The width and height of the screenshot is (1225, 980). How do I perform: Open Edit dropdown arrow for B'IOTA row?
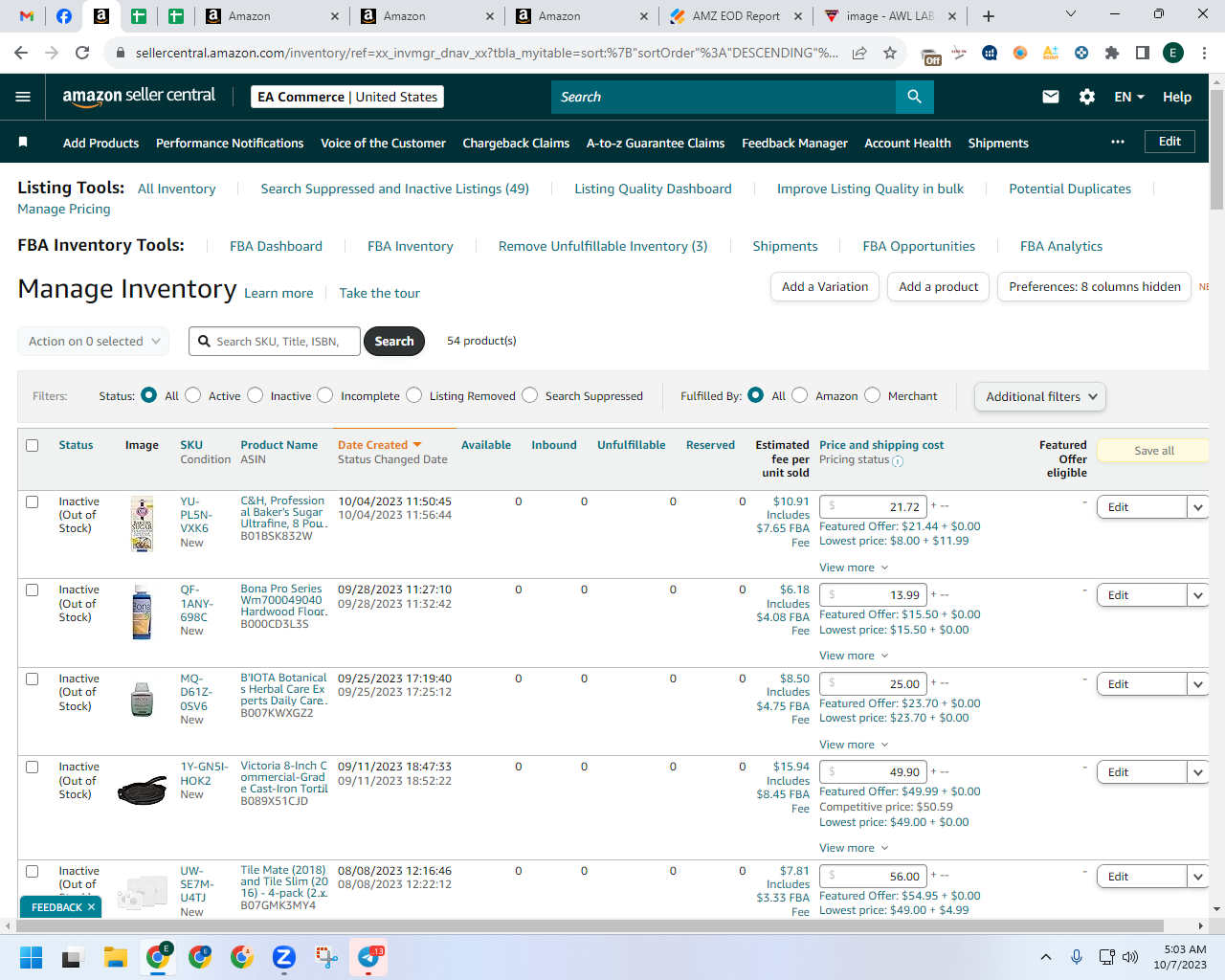click(1198, 684)
